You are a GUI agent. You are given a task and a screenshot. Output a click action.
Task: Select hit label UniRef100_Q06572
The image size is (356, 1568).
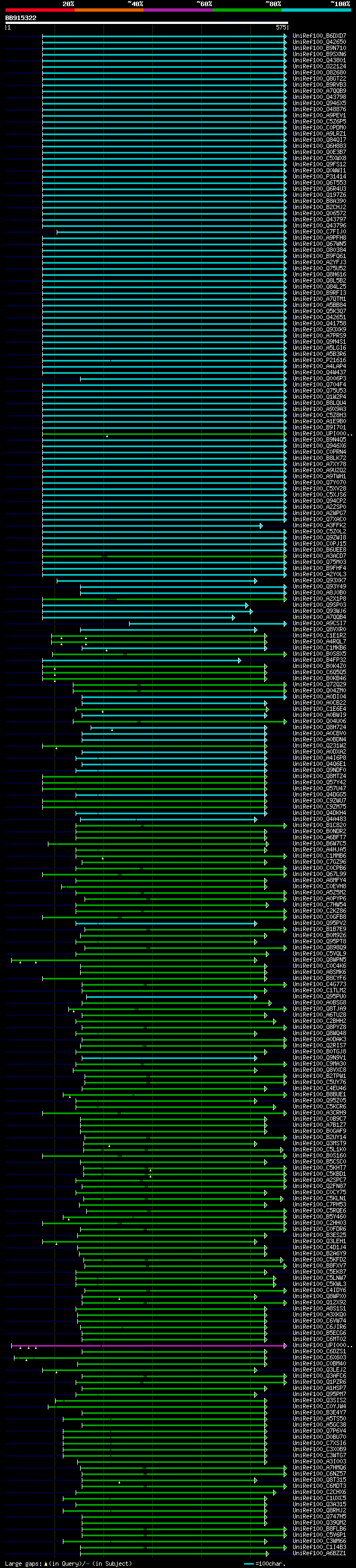pyautogui.click(x=319, y=214)
